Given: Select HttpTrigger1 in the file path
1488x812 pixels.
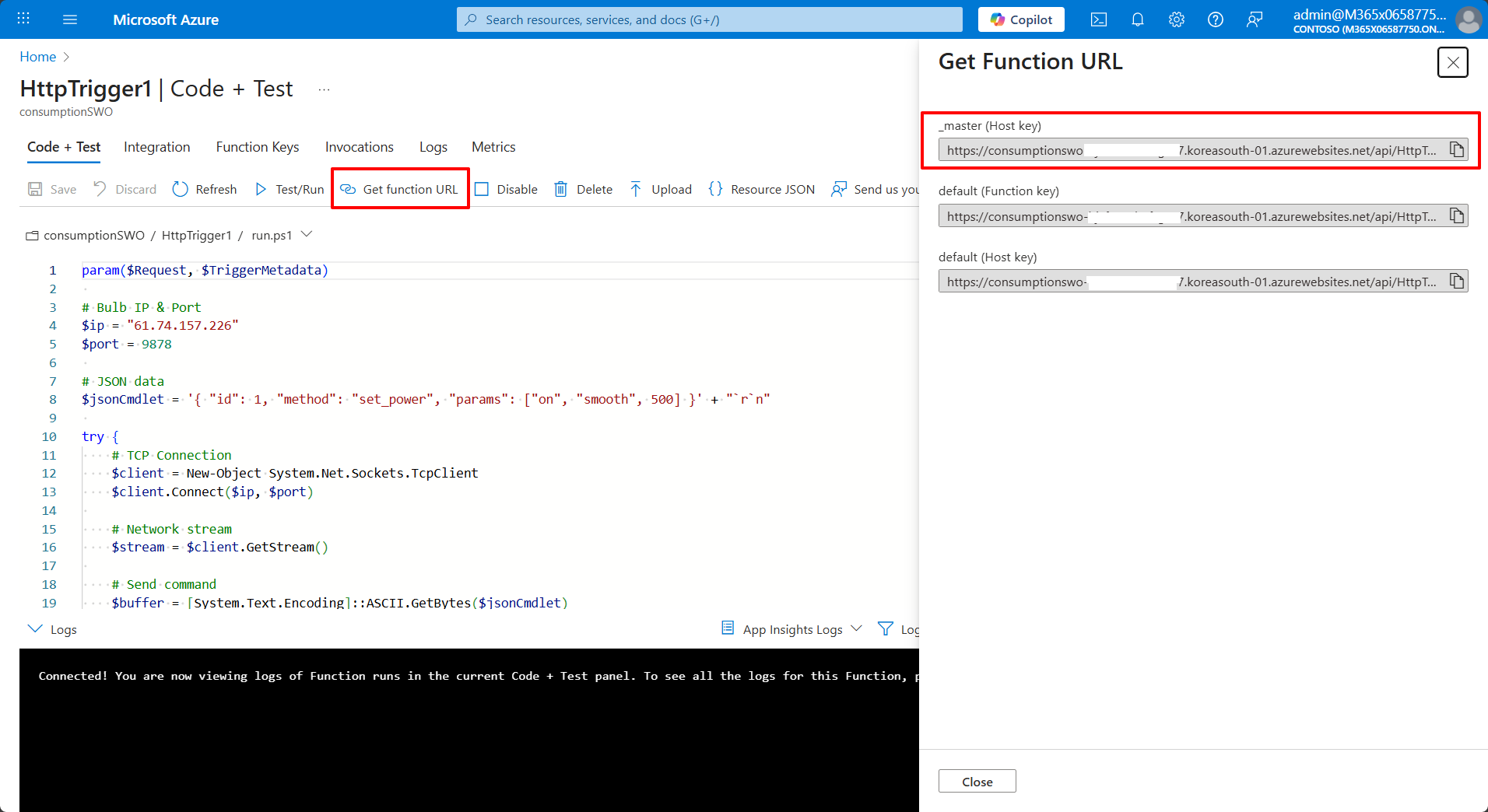Looking at the screenshot, I should pyautogui.click(x=196, y=235).
